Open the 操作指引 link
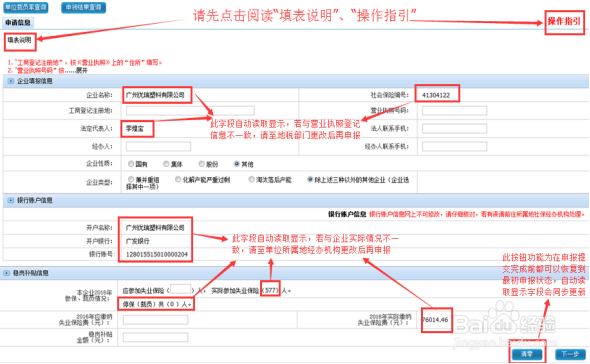The image size is (590, 364). (x=564, y=21)
